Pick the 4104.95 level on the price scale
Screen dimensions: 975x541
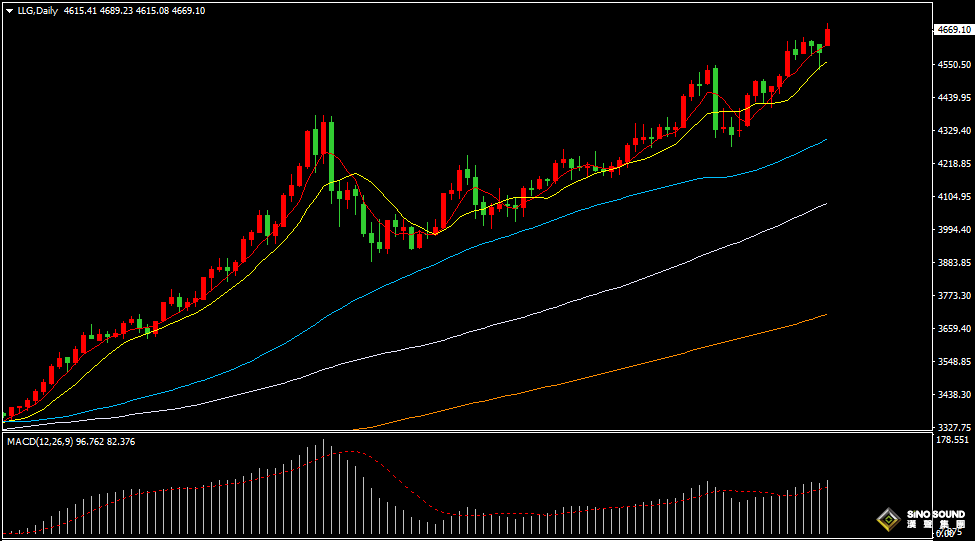[951, 197]
